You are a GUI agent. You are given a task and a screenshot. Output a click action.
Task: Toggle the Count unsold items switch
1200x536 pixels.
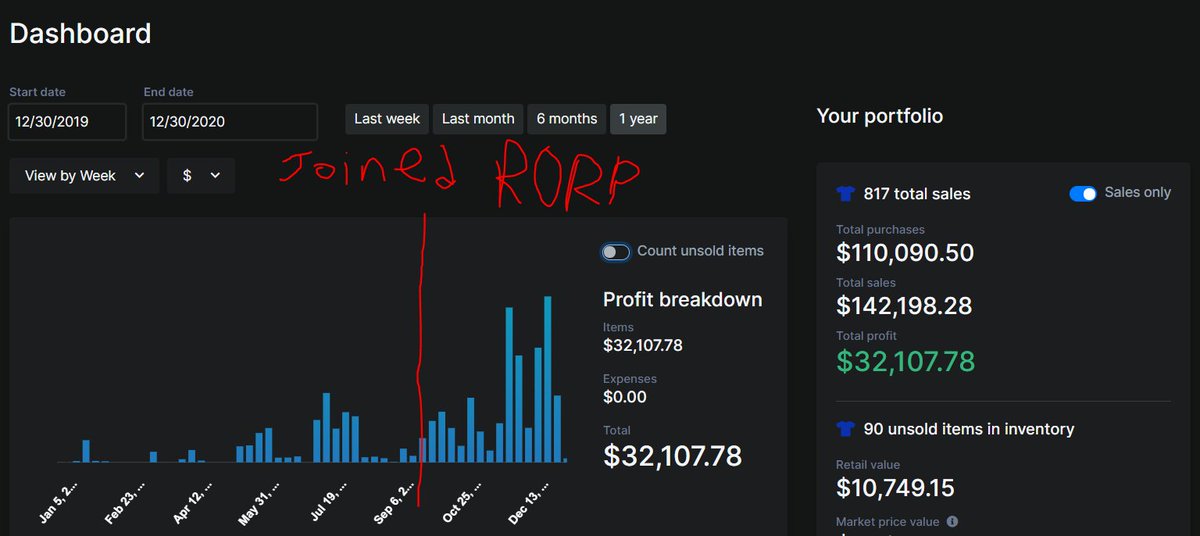pos(615,251)
